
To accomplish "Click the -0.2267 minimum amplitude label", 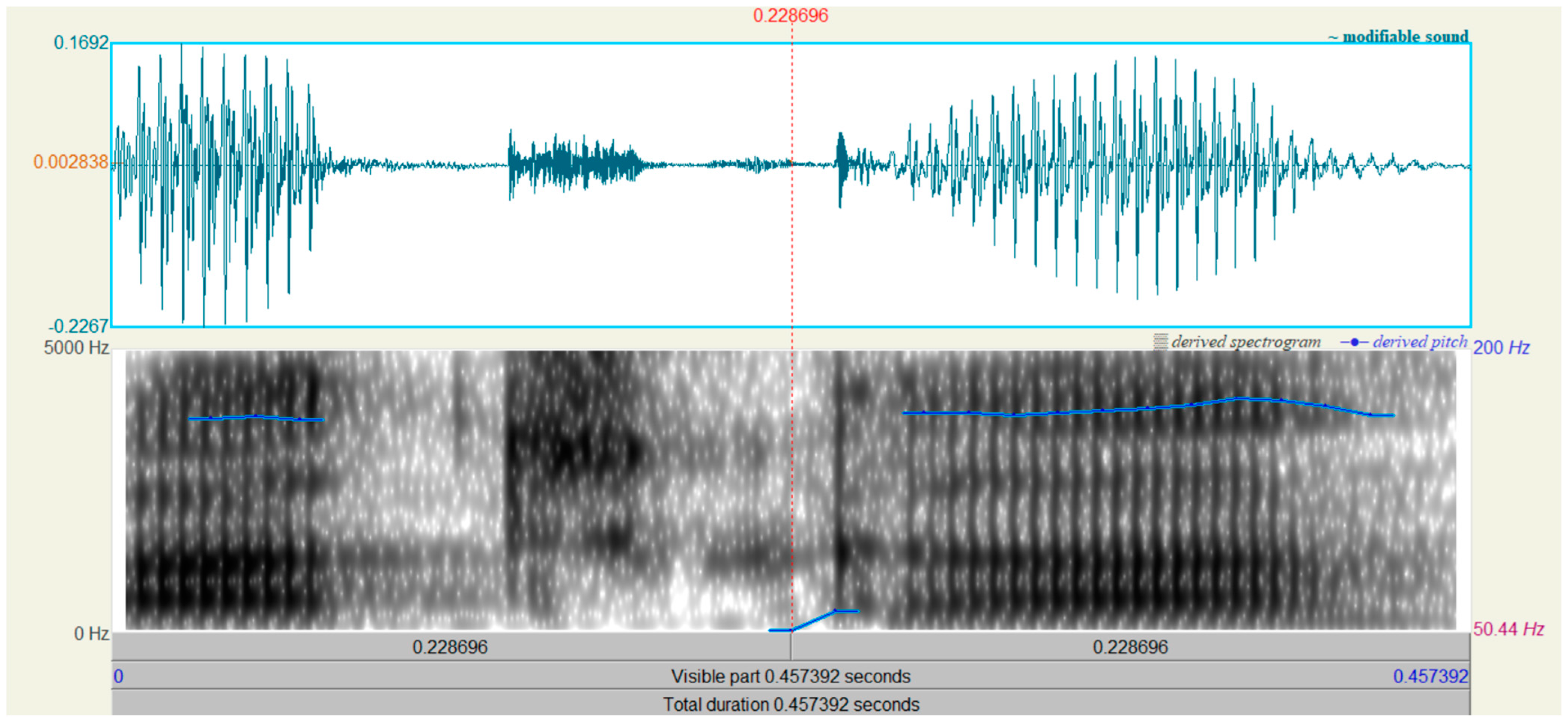I will [x=79, y=326].
